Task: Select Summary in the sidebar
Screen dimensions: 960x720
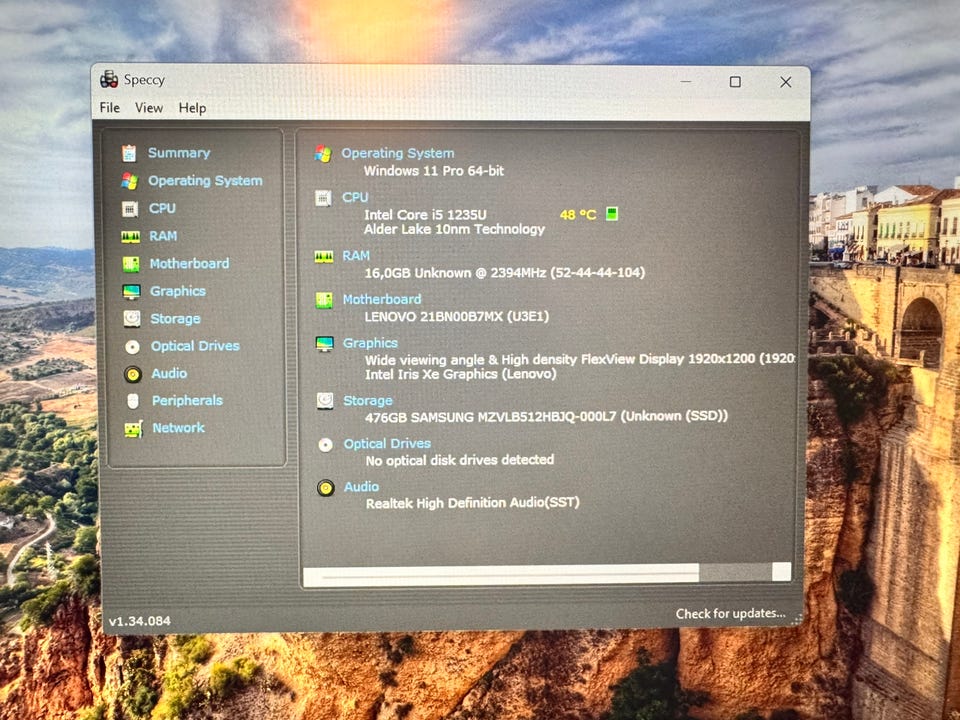Action: click(x=179, y=153)
